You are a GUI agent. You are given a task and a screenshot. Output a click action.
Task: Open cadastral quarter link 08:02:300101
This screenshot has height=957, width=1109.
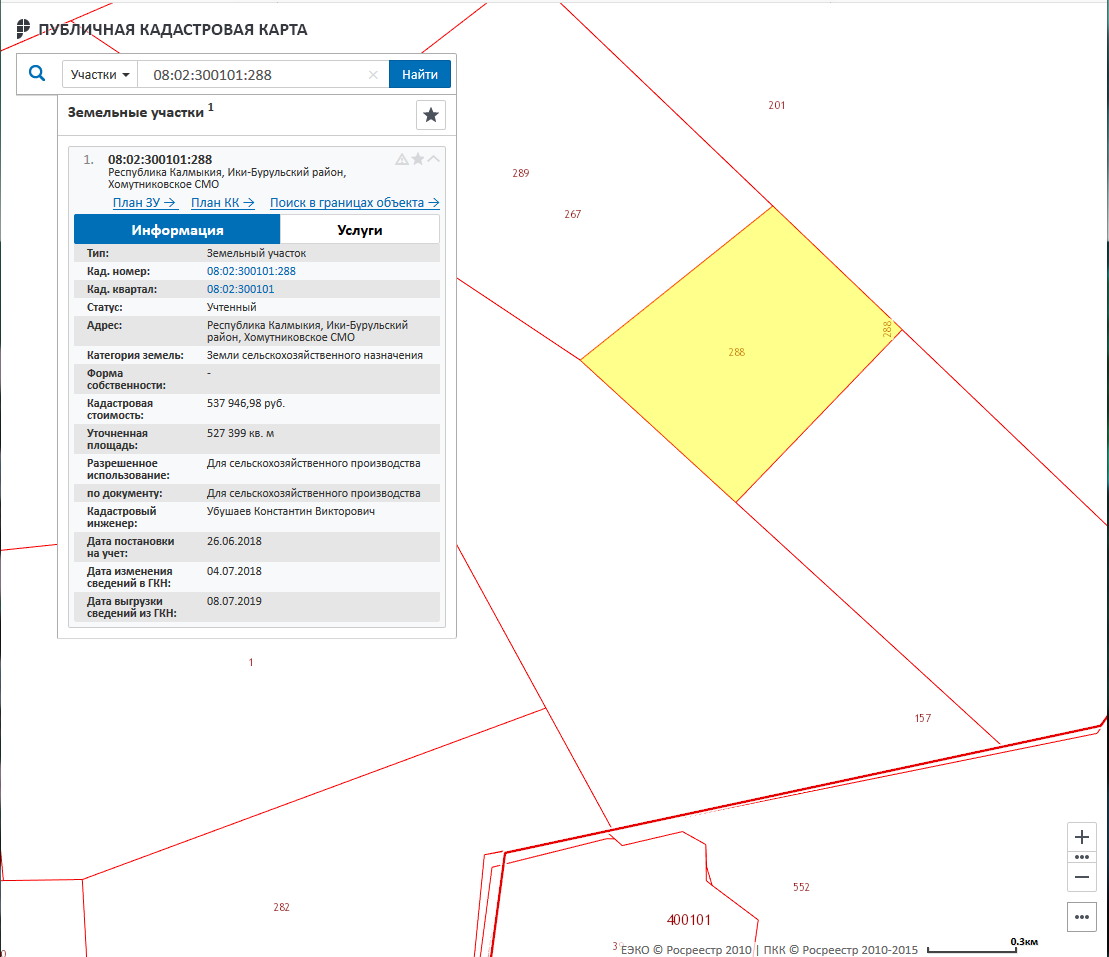point(240,289)
